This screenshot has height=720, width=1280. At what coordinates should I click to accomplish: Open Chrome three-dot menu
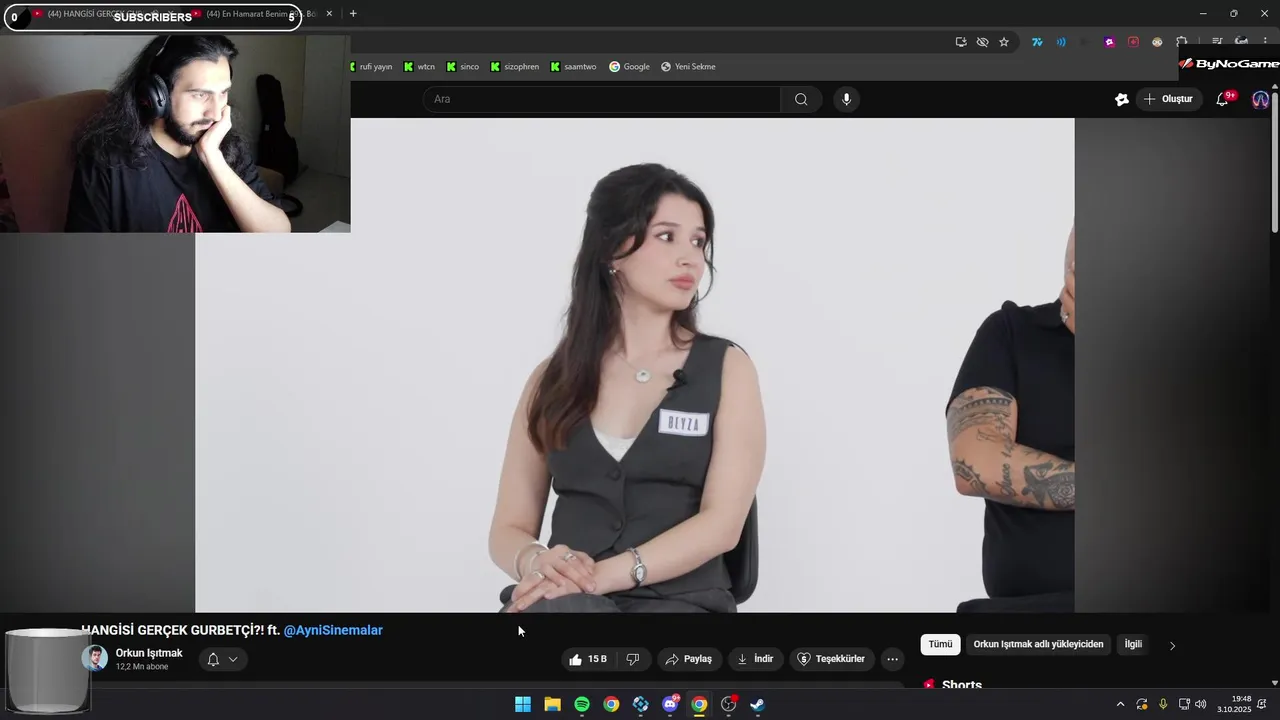pos(1265,42)
